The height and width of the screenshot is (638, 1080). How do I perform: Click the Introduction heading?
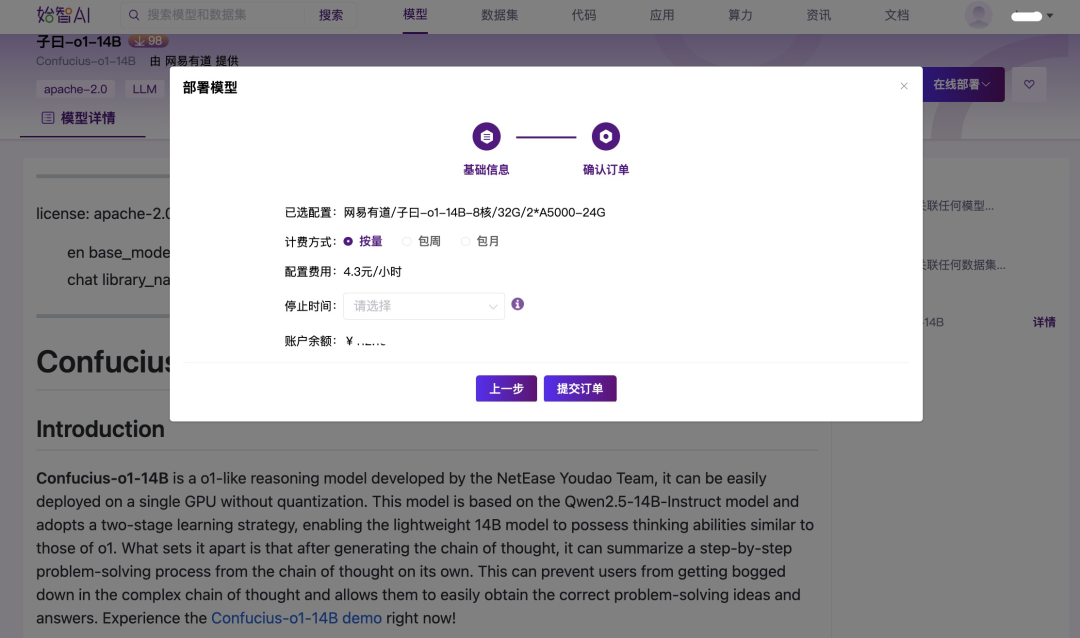point(101,429)
